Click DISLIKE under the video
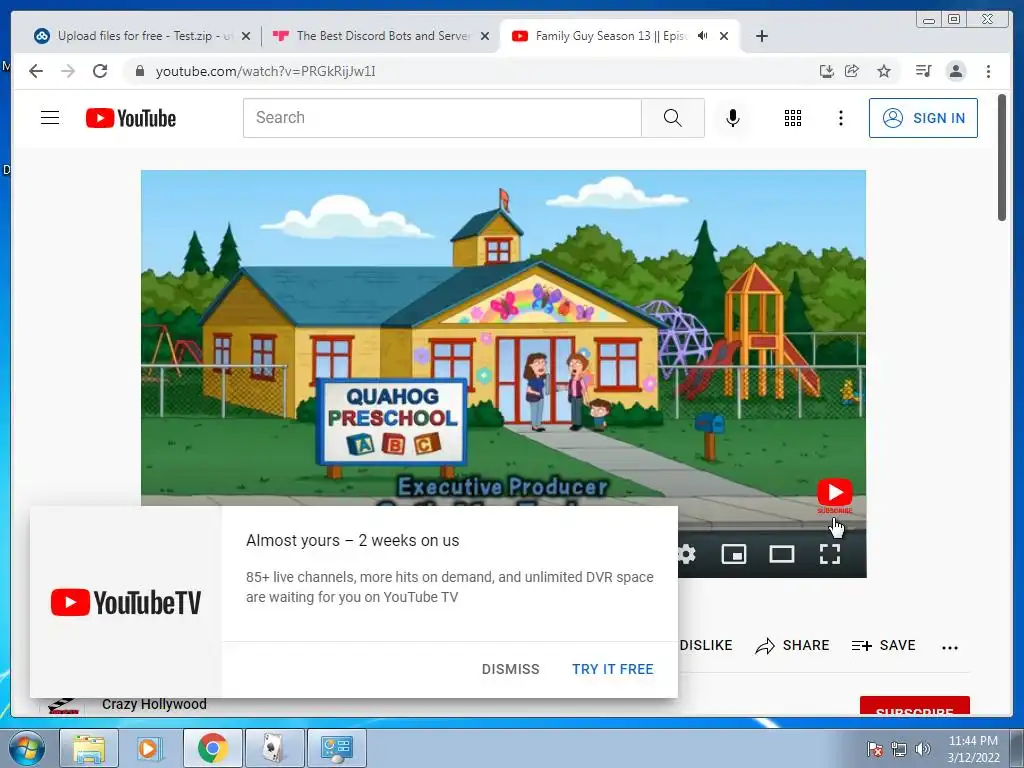The width and height of the screenshot is (1024, 768). [706, 645]
